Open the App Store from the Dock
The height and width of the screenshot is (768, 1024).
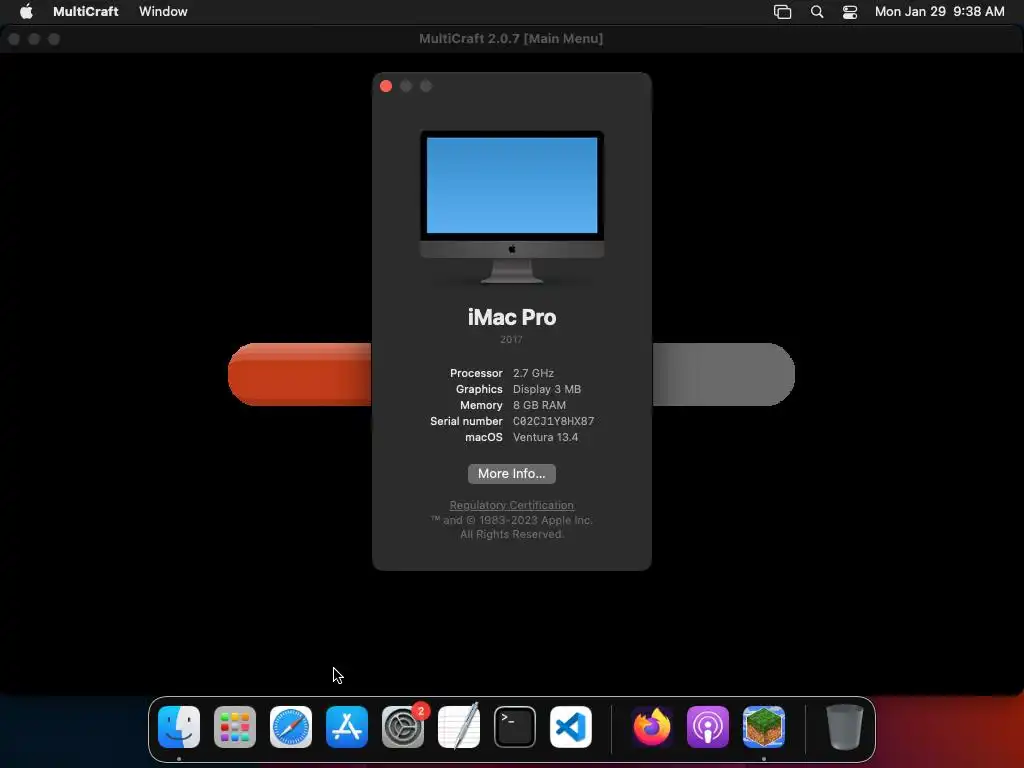347,727
